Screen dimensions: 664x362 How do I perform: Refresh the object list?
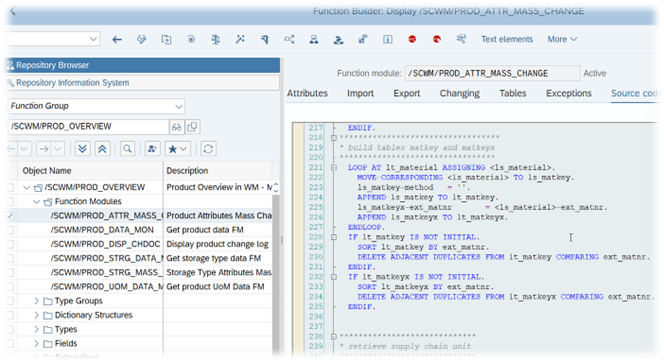(208, 149)
